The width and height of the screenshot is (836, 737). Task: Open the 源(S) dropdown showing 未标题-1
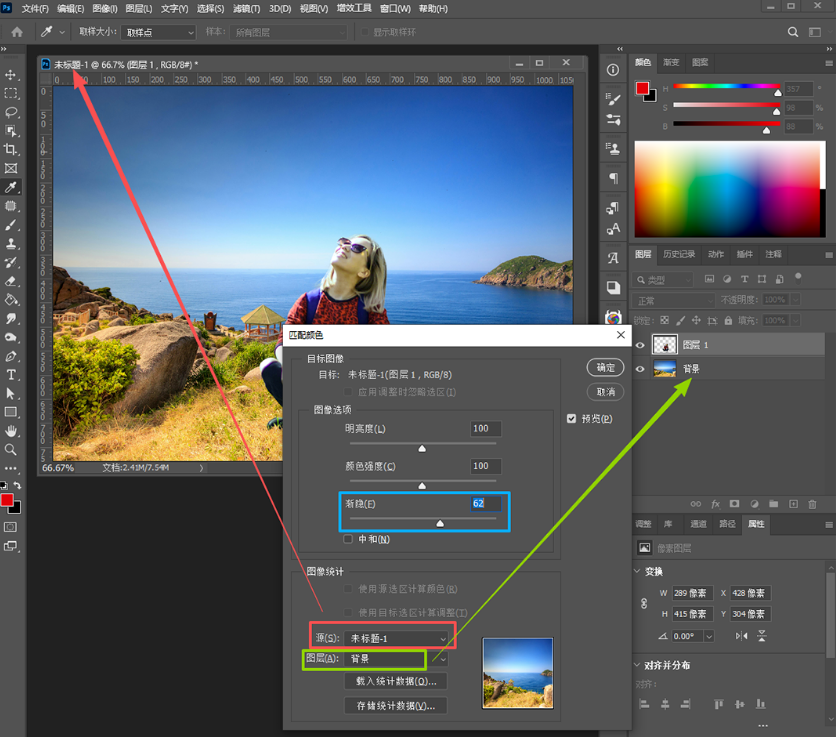pos(396,638)
